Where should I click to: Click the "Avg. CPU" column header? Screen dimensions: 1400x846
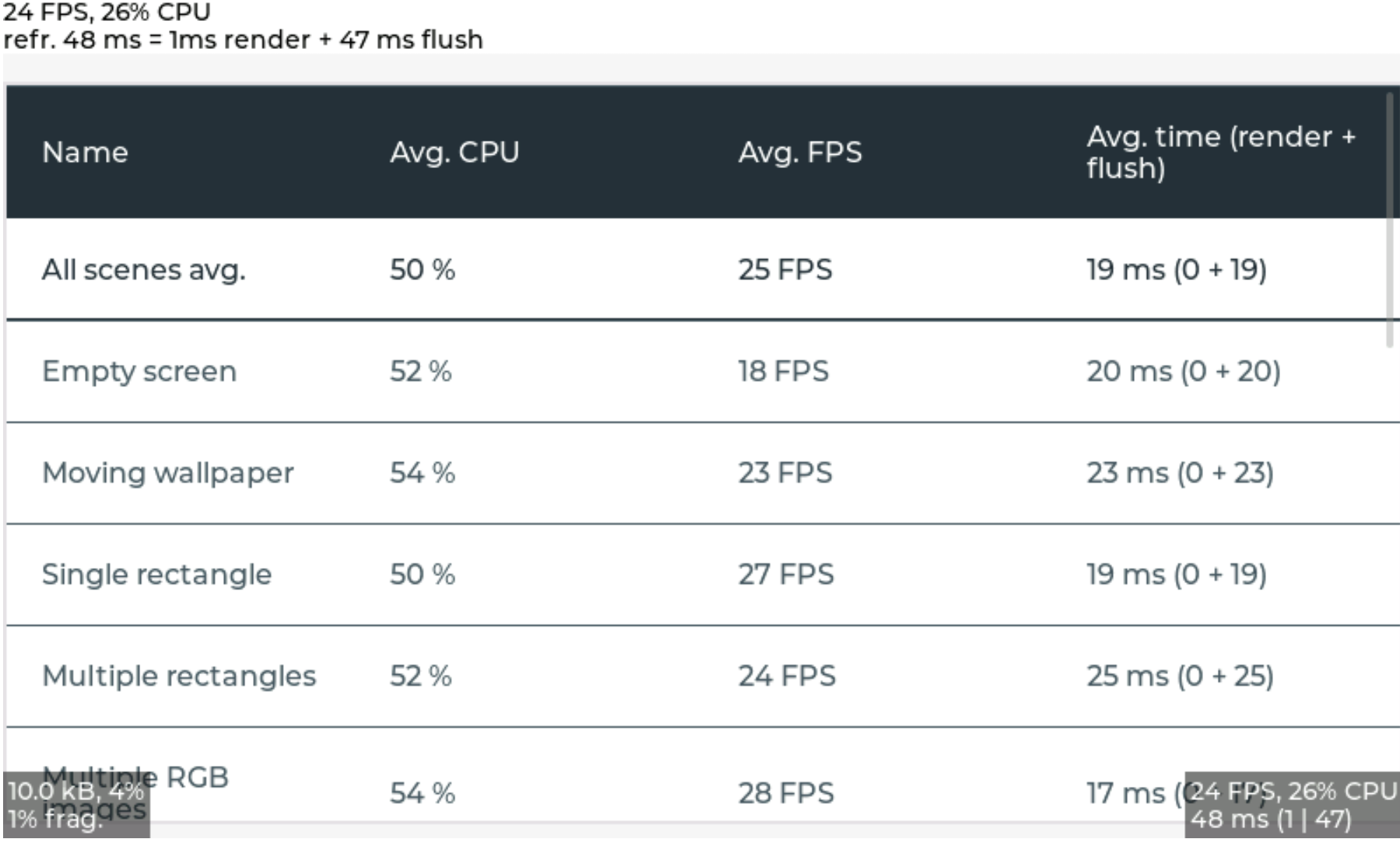point(454,153)
